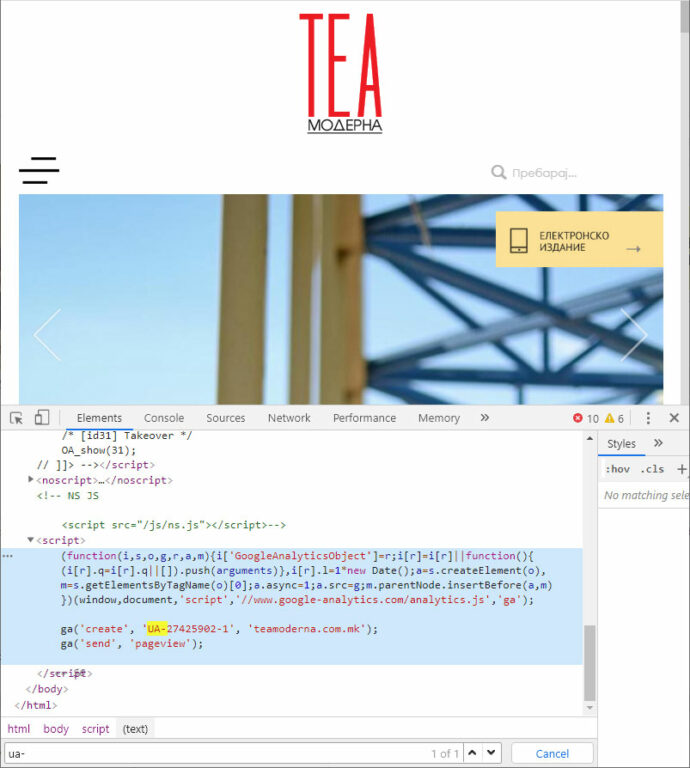Expand the noscript node
This screenshot has width=690, height=768.
pos(31,480)
